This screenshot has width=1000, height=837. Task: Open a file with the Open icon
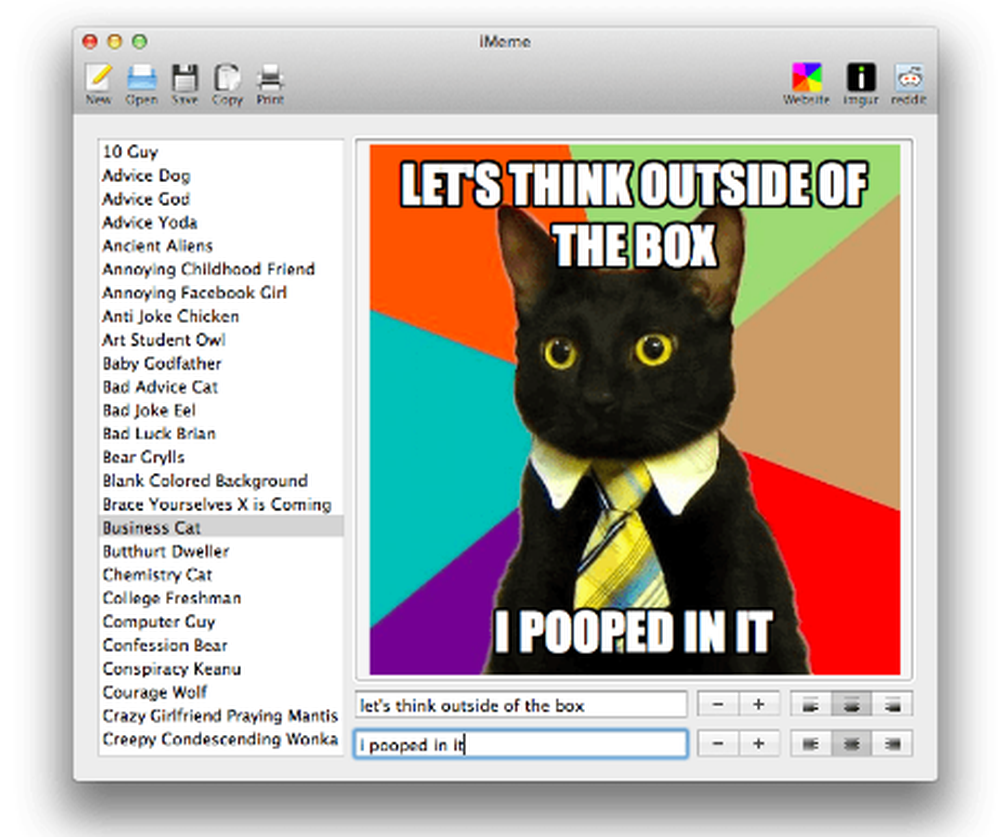(x=142, y=83)
